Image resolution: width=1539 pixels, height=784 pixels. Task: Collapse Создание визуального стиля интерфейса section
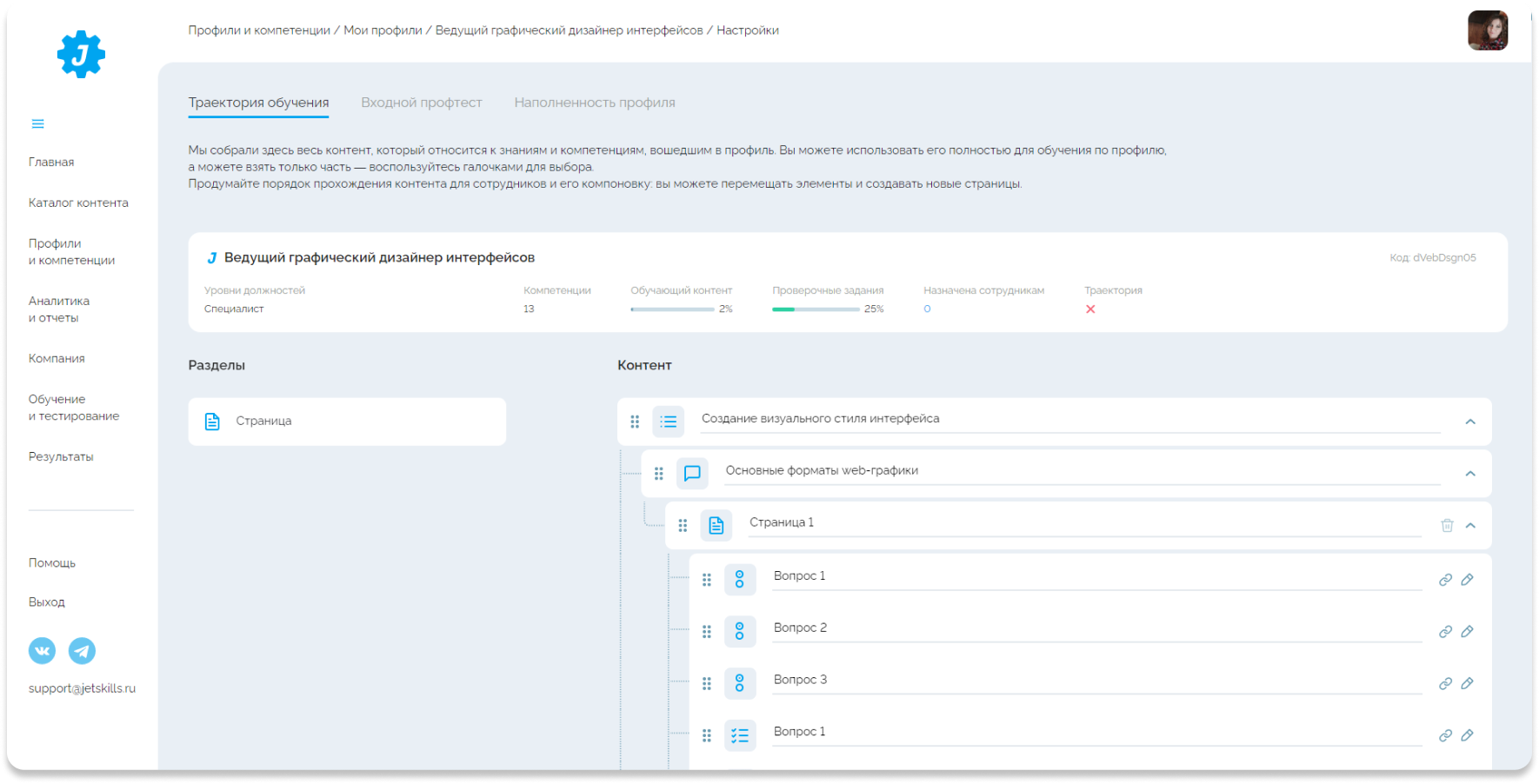(1470, 422)
